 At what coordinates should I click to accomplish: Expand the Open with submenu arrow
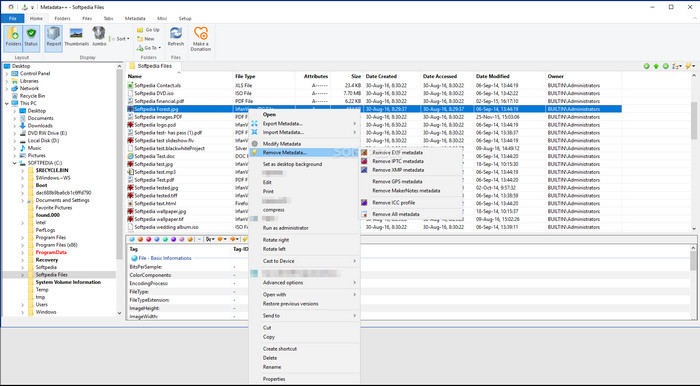tap(354, 295)
